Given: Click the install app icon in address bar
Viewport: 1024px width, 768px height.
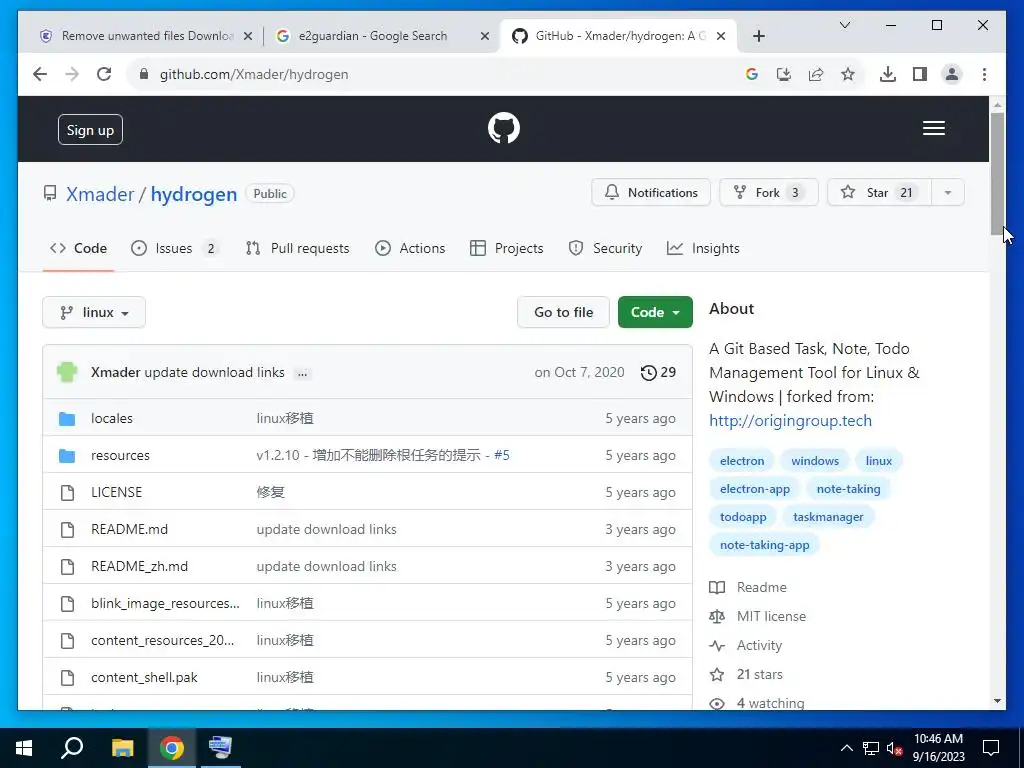Looking at the screenshot, I should (x=784, y=74).
